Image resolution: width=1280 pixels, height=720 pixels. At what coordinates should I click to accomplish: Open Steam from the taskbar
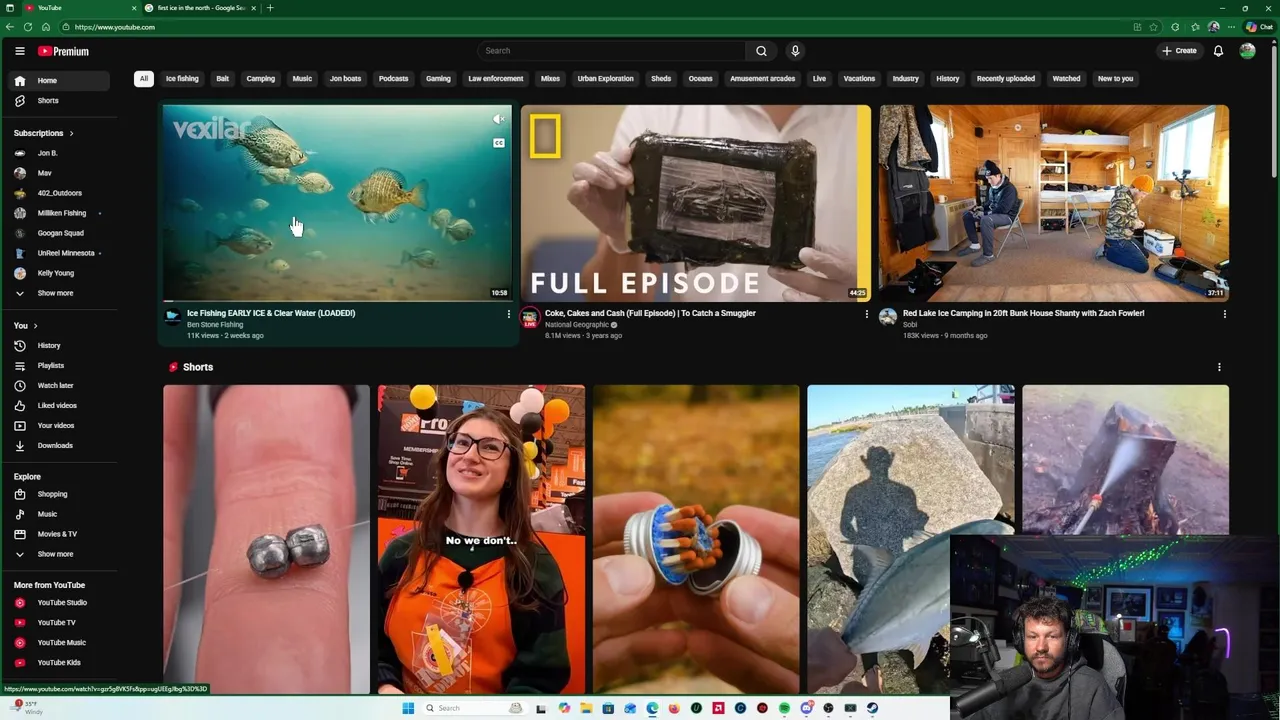872,708
